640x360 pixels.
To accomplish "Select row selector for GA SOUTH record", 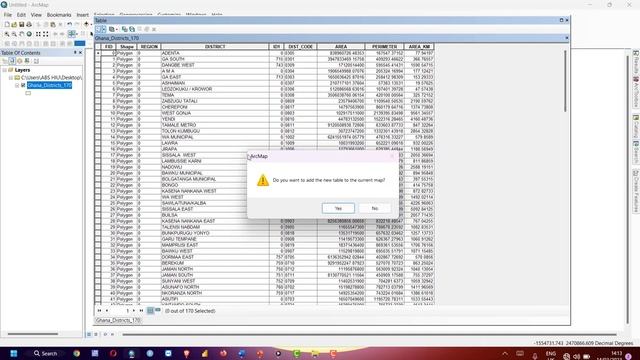I will pyautogui.click(x=98, y=59).
